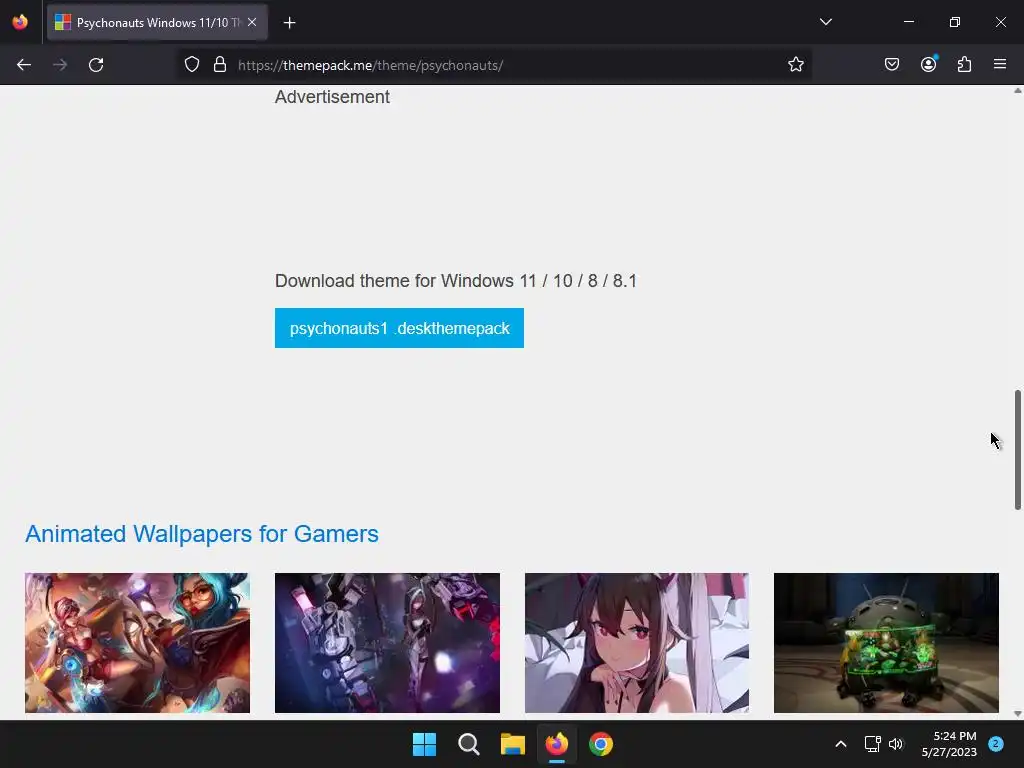1024x768 pixels.
Task: Launch Google Chrome from the taskbar
Action: pos(601,744)
